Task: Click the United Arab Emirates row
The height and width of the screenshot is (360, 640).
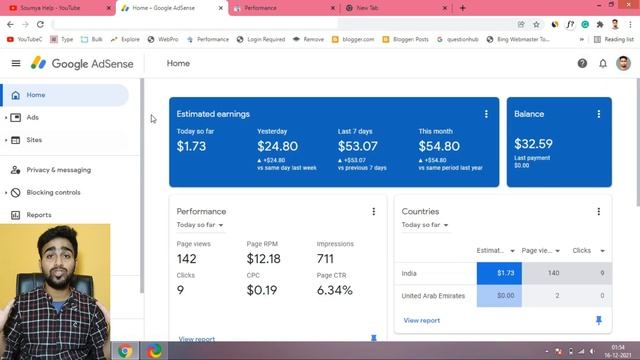Action: 503,296
